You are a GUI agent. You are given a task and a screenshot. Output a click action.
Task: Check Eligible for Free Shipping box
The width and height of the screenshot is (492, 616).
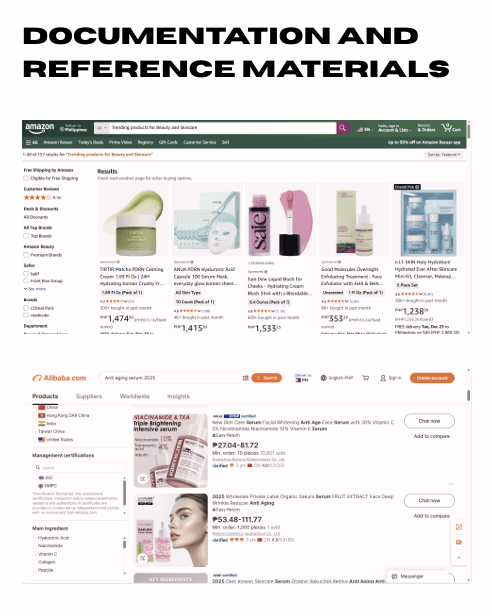click(x=26, y=178)
